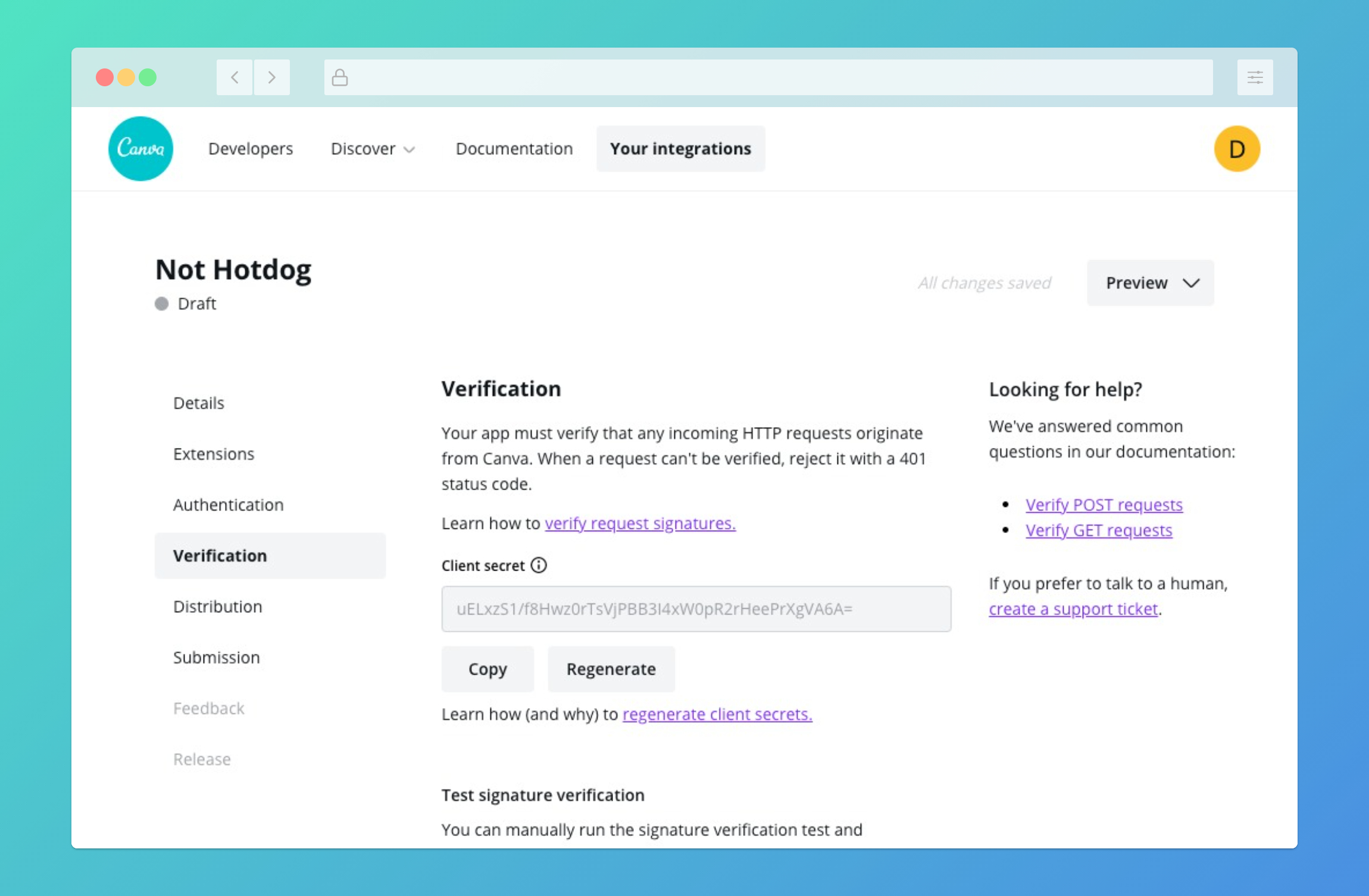The image size is (1369, 896).
Task: Open the yellow D profile avatar
Action: [1237, 149]
